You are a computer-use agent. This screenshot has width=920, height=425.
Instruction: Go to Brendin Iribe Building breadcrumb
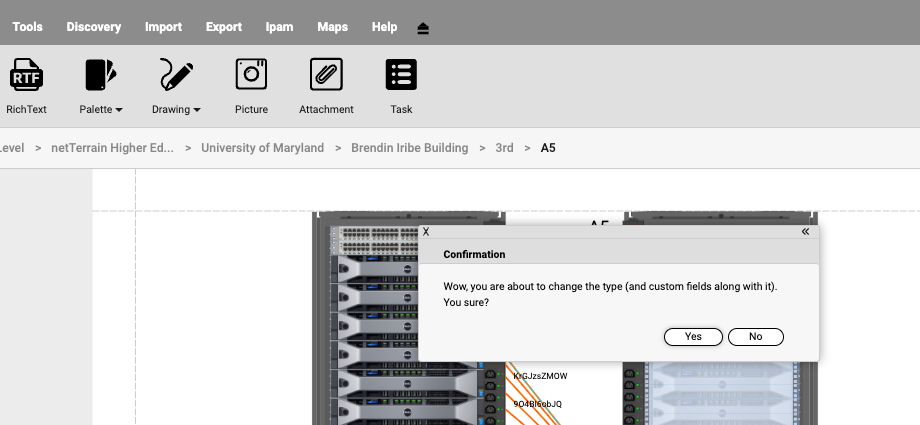pyautogui.click(x=409, y=148)
